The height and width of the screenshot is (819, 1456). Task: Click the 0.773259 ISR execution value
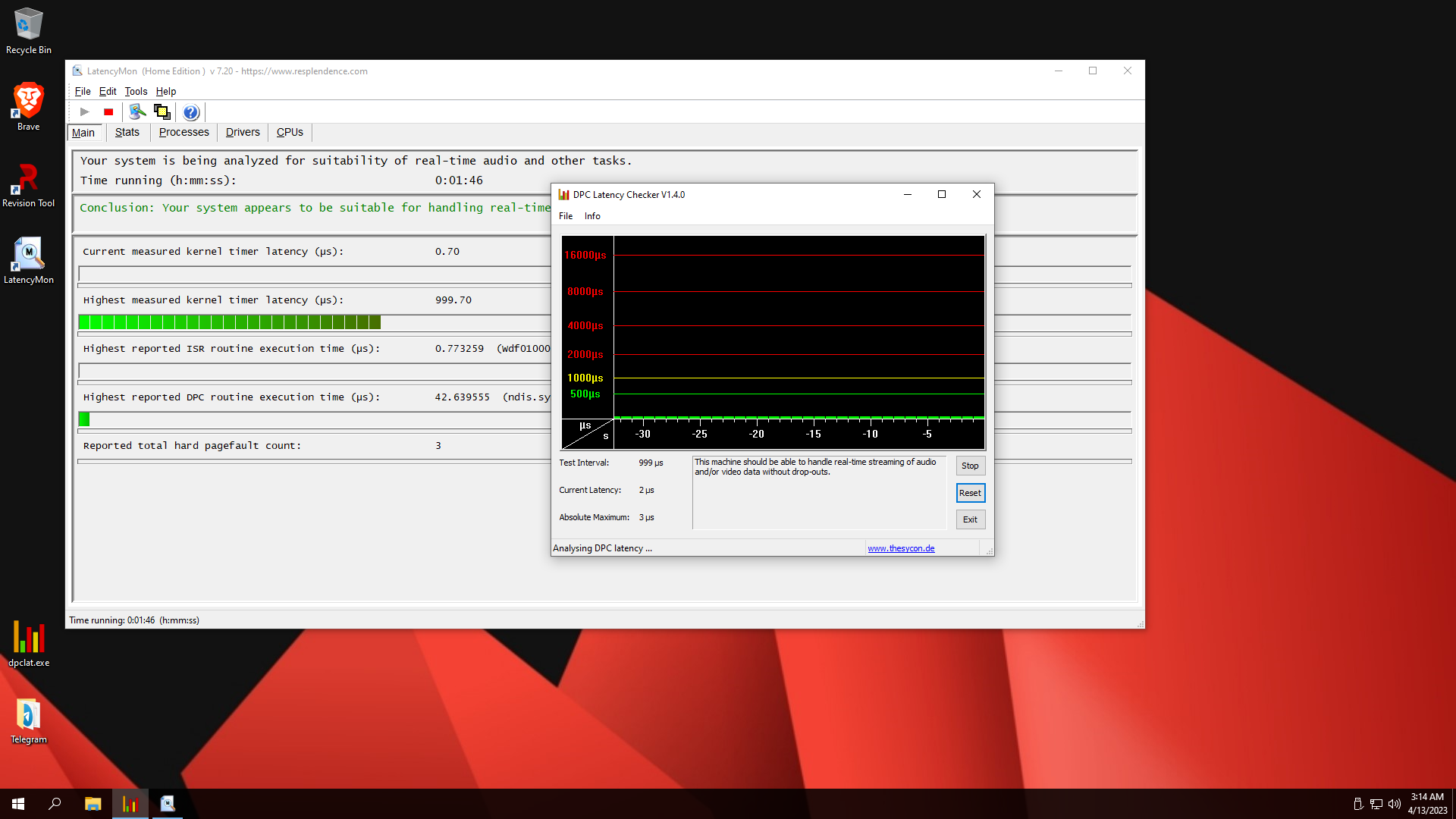460,349
